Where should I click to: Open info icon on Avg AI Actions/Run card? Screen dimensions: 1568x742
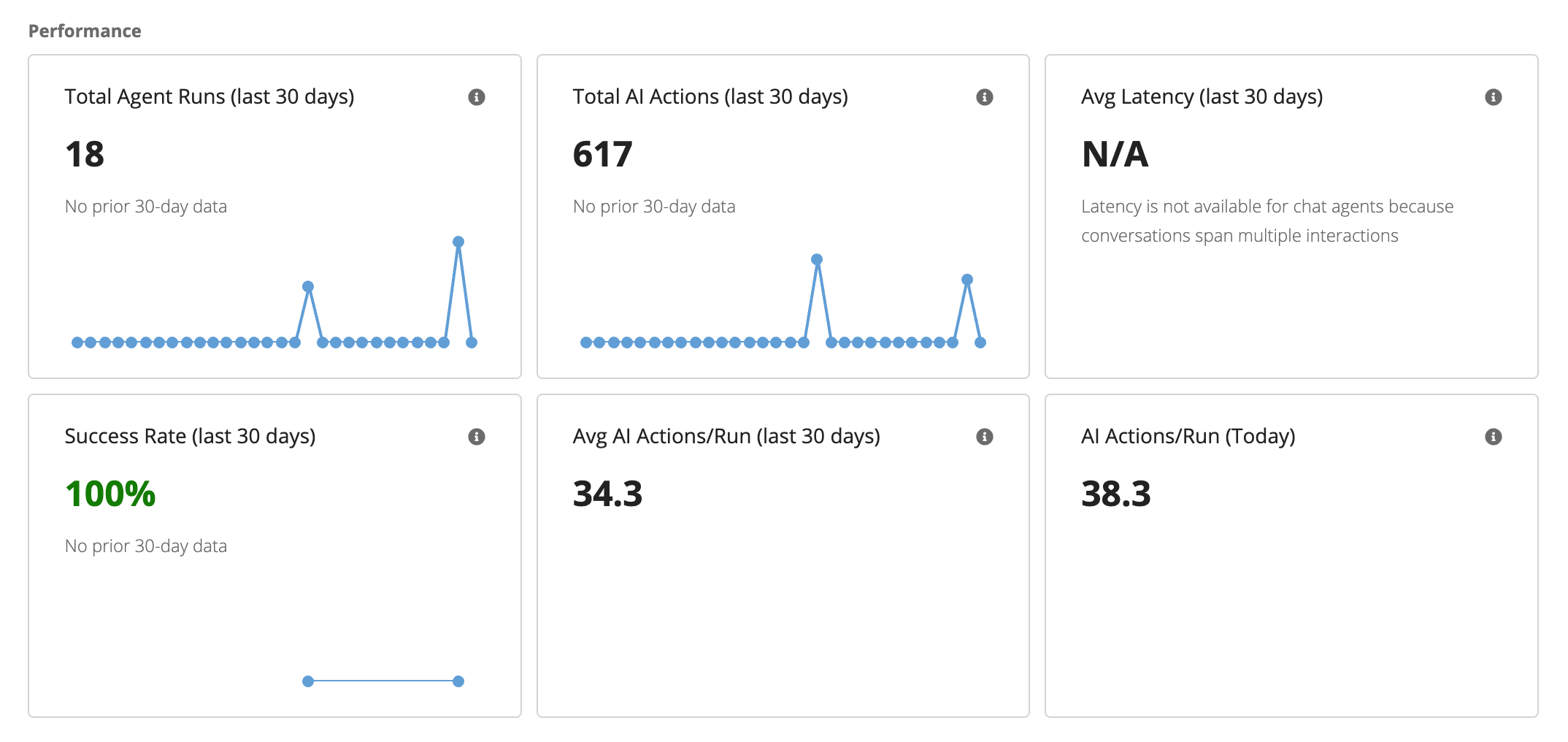[985, 437]
